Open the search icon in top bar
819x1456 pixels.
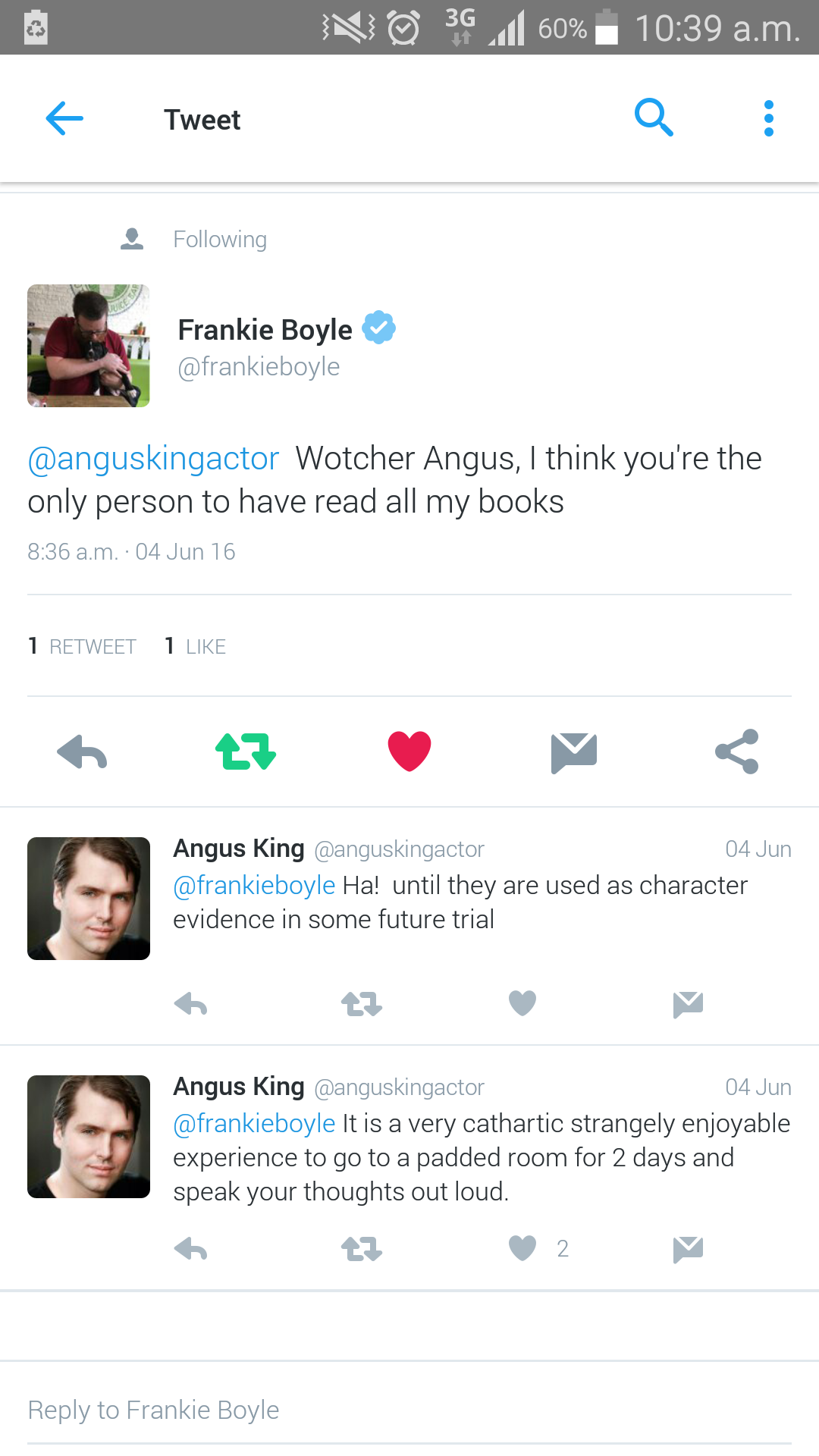click(654, 118)
